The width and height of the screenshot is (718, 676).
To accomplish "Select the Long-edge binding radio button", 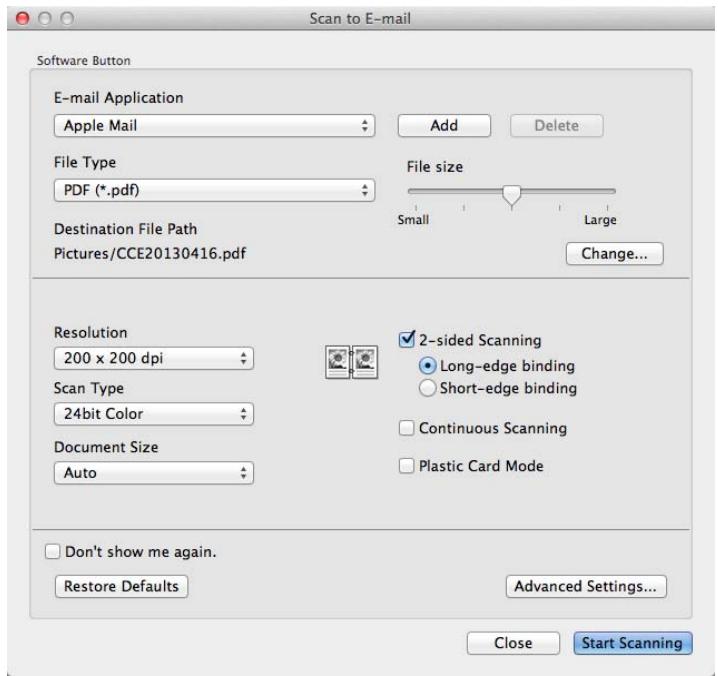I will [x=427, y=366].
